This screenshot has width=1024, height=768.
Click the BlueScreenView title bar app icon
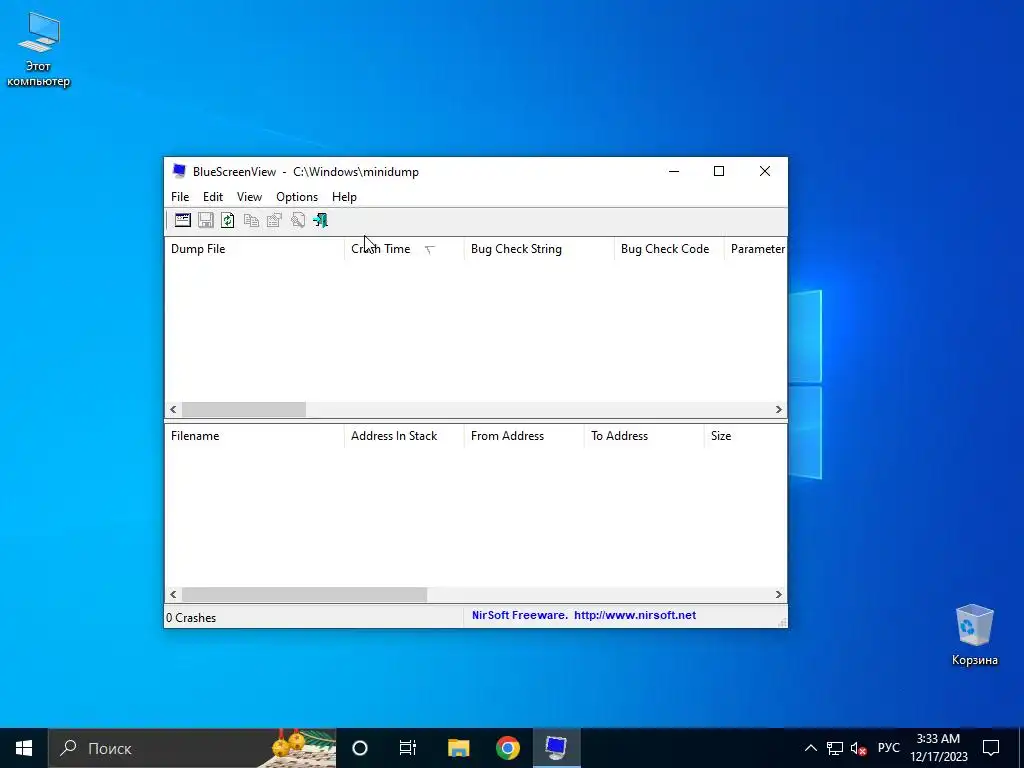tap(179, 171)
